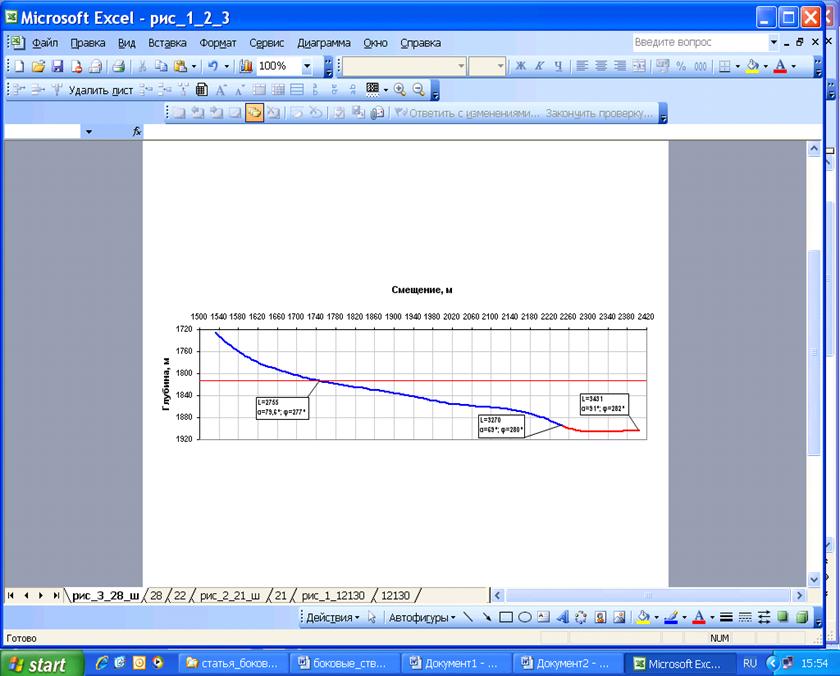Image resolution: width=840 pixels, height=676 pixels.
Task: Toggle Italic formatting (К)
Action: pyautogui.click(x=539, y=66)
